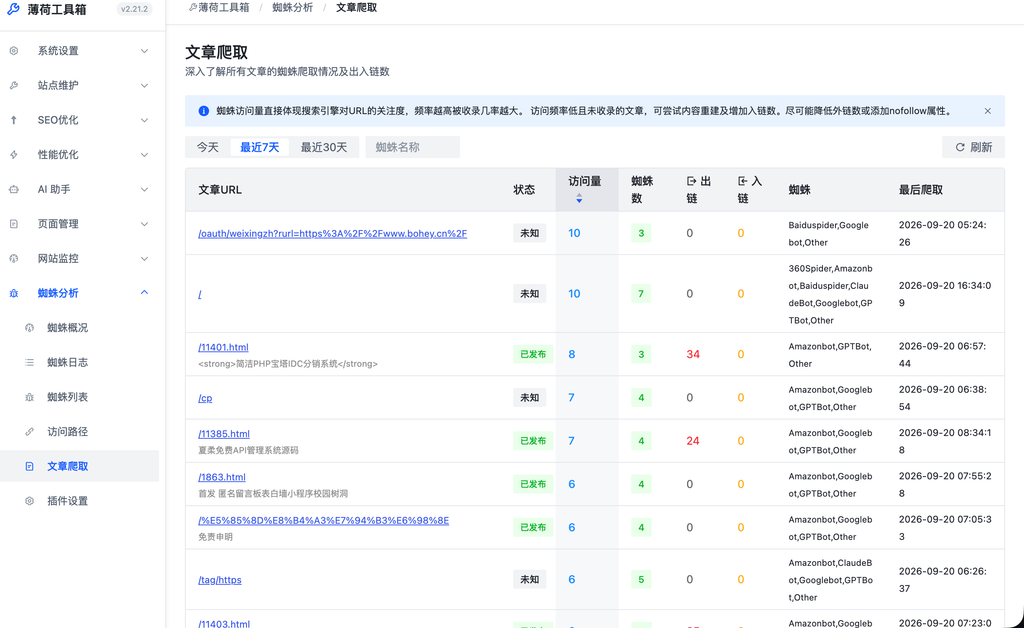
Task: Select the 最近30天 time range
Action: tap(324, 148)
